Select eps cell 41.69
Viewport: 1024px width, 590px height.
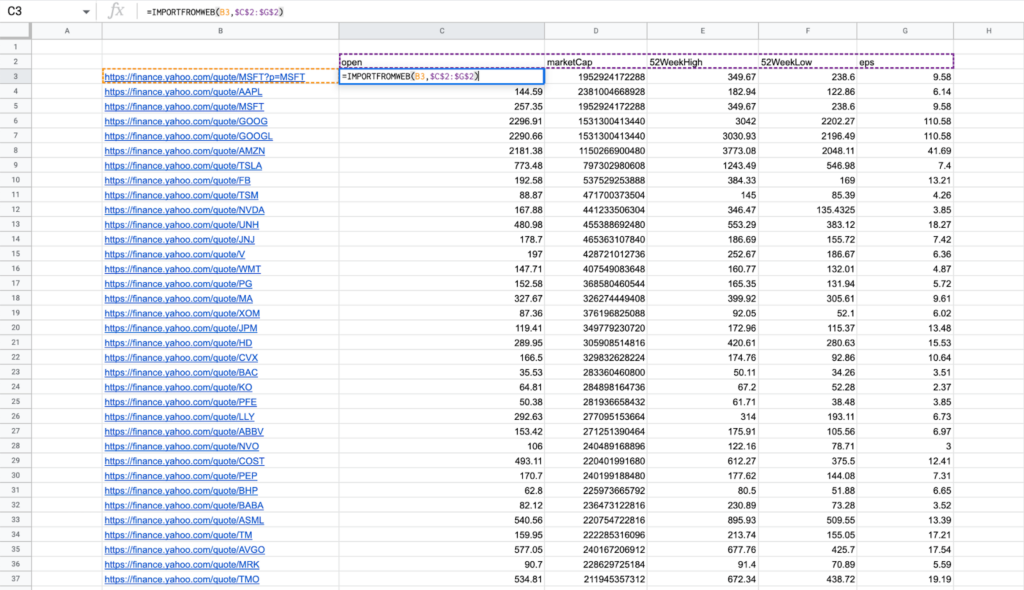pos(905,151)
